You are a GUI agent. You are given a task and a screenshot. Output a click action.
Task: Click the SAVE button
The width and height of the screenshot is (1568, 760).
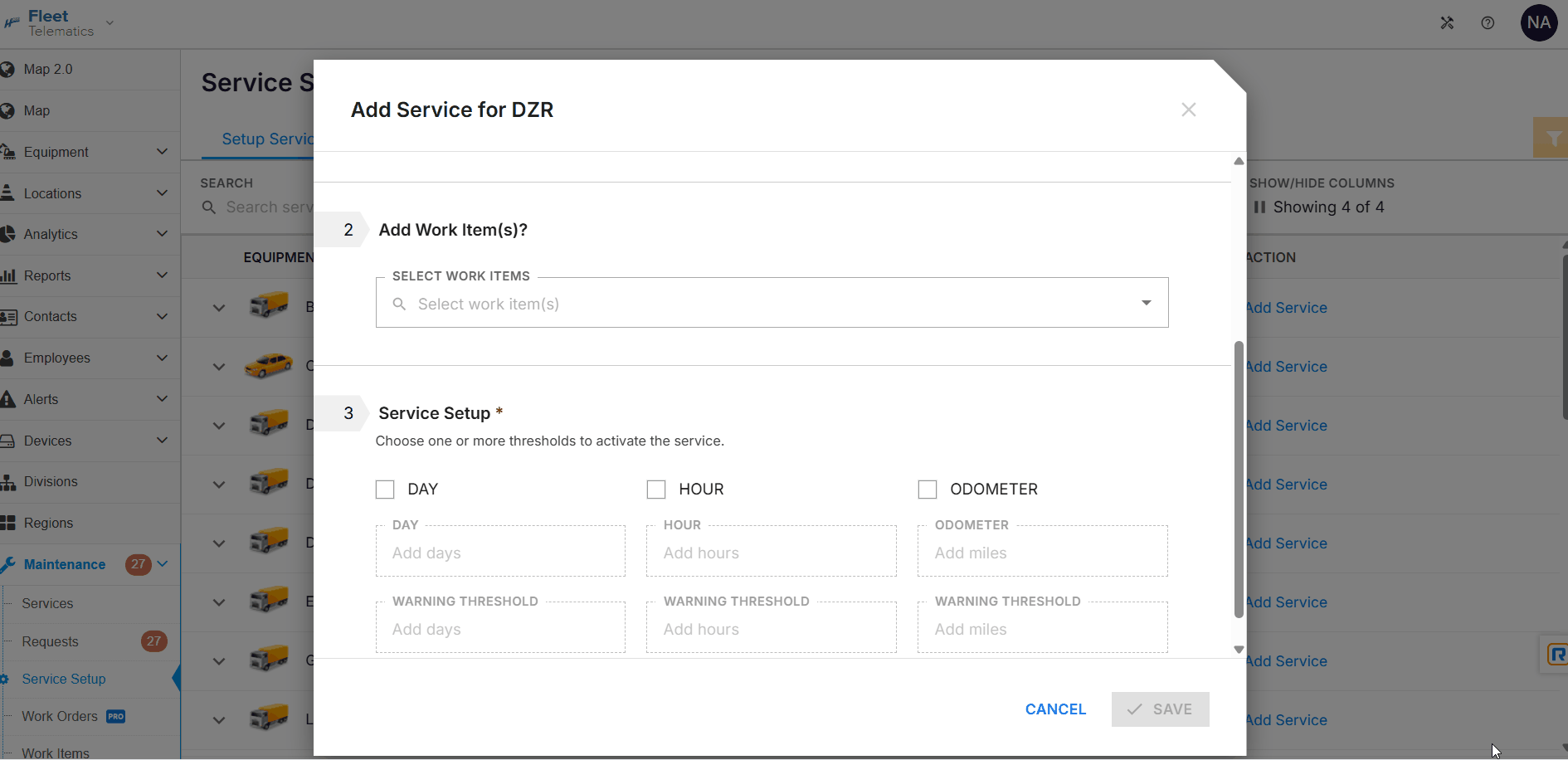coord(1160,709)
